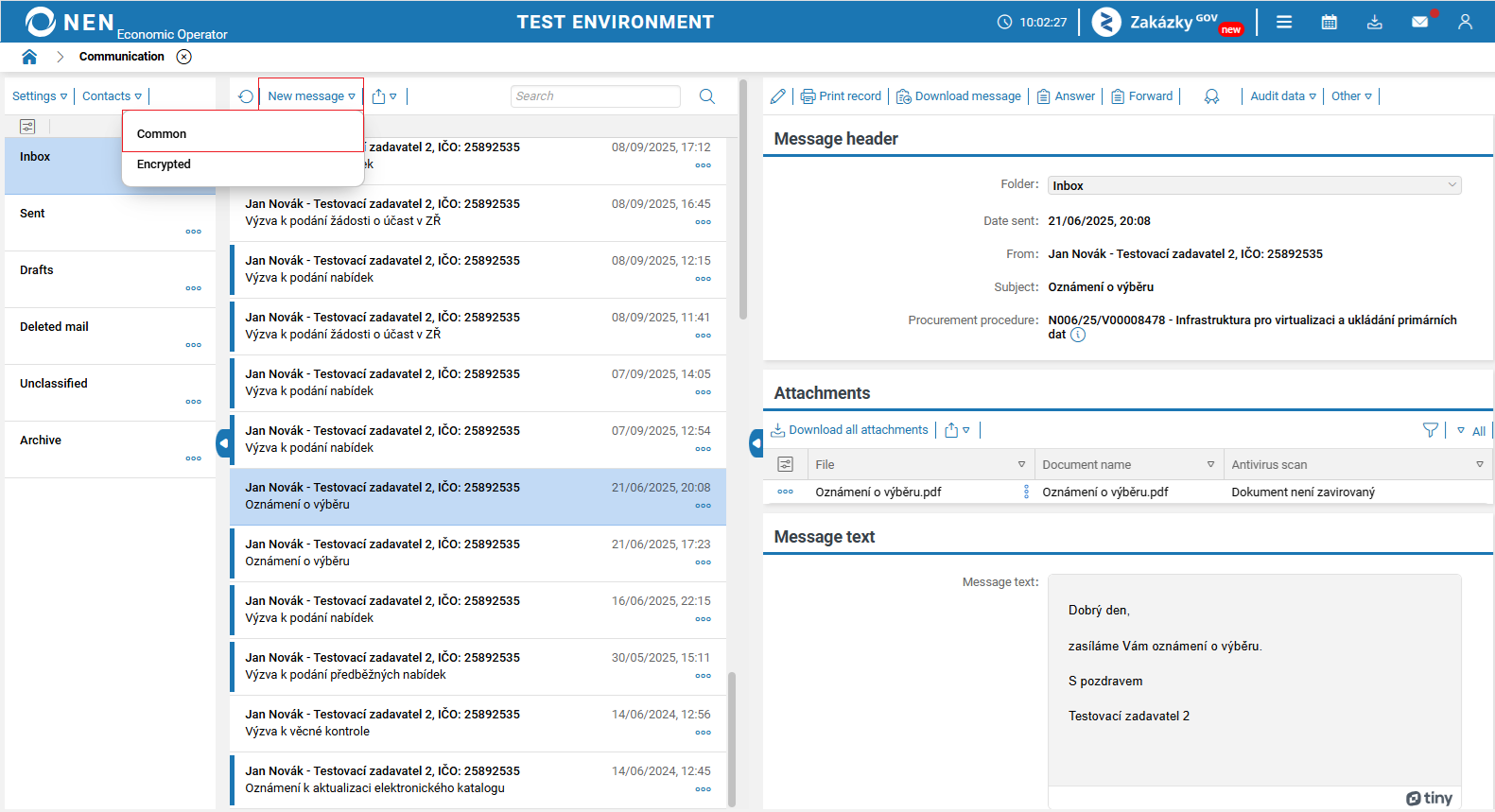This screenshot has height=812, width=1495.
Task: Open options dots for 14/06/2024, 12:45 message
Action: (703, 789)
